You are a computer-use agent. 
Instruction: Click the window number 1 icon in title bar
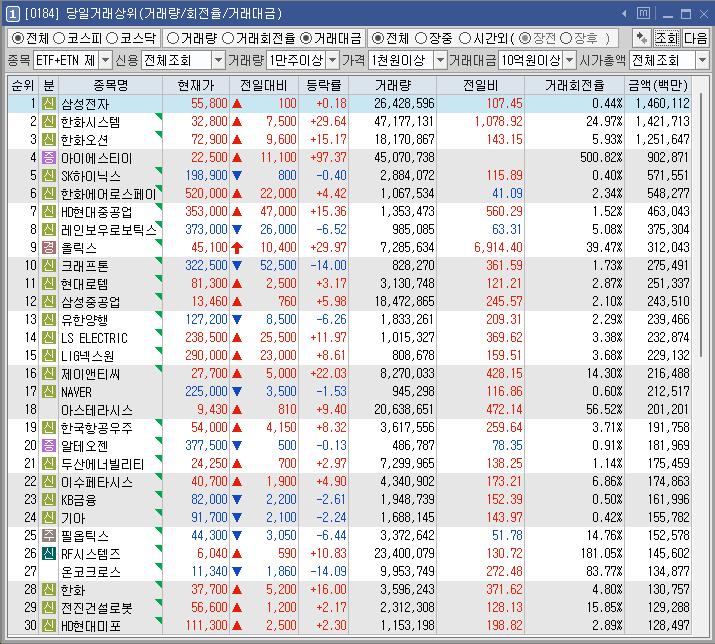point(12,14)
